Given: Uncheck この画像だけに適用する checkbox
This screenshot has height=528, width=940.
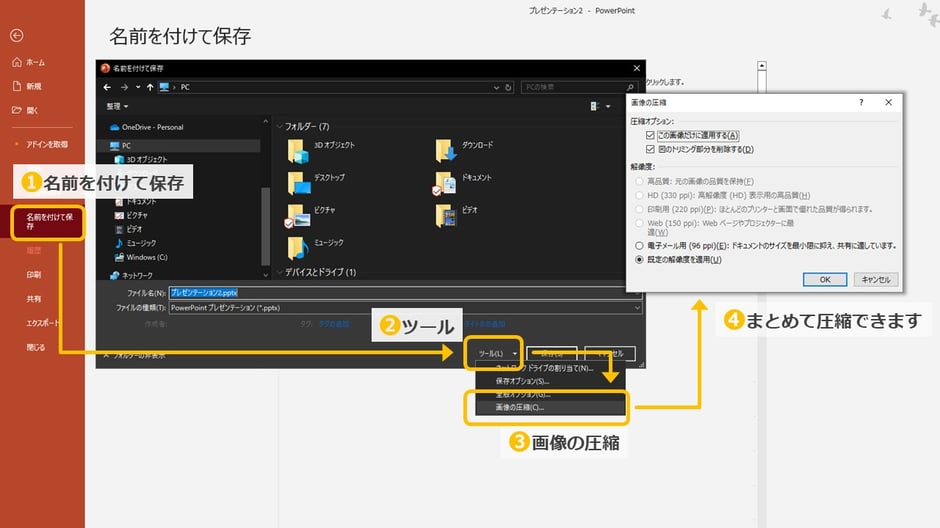Looking at the screenshot, I should coord(650,135).
